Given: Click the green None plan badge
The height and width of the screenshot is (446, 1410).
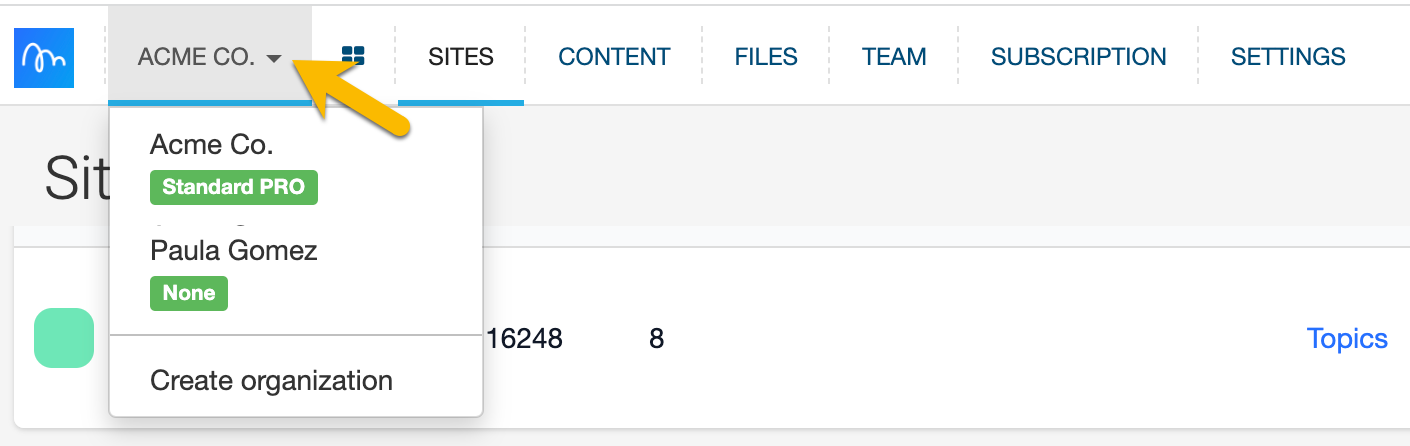Looking at the screenshot, I should (x=189, y=293).
